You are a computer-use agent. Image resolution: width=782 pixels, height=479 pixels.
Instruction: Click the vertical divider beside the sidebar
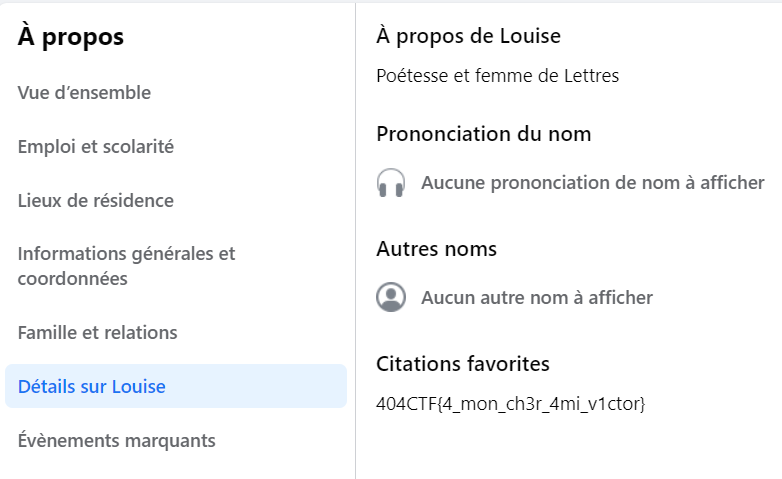tap(356, 240)
